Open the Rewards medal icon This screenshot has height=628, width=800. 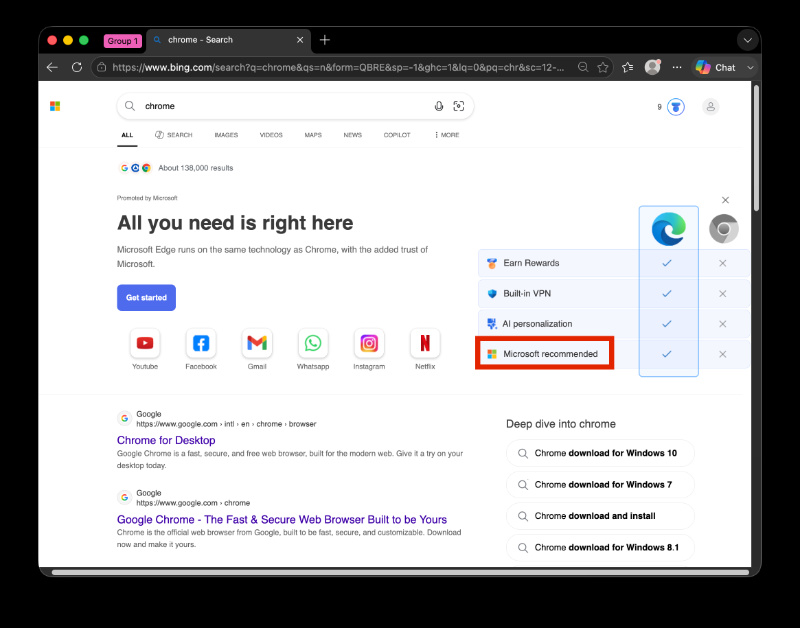pos(676,107)
